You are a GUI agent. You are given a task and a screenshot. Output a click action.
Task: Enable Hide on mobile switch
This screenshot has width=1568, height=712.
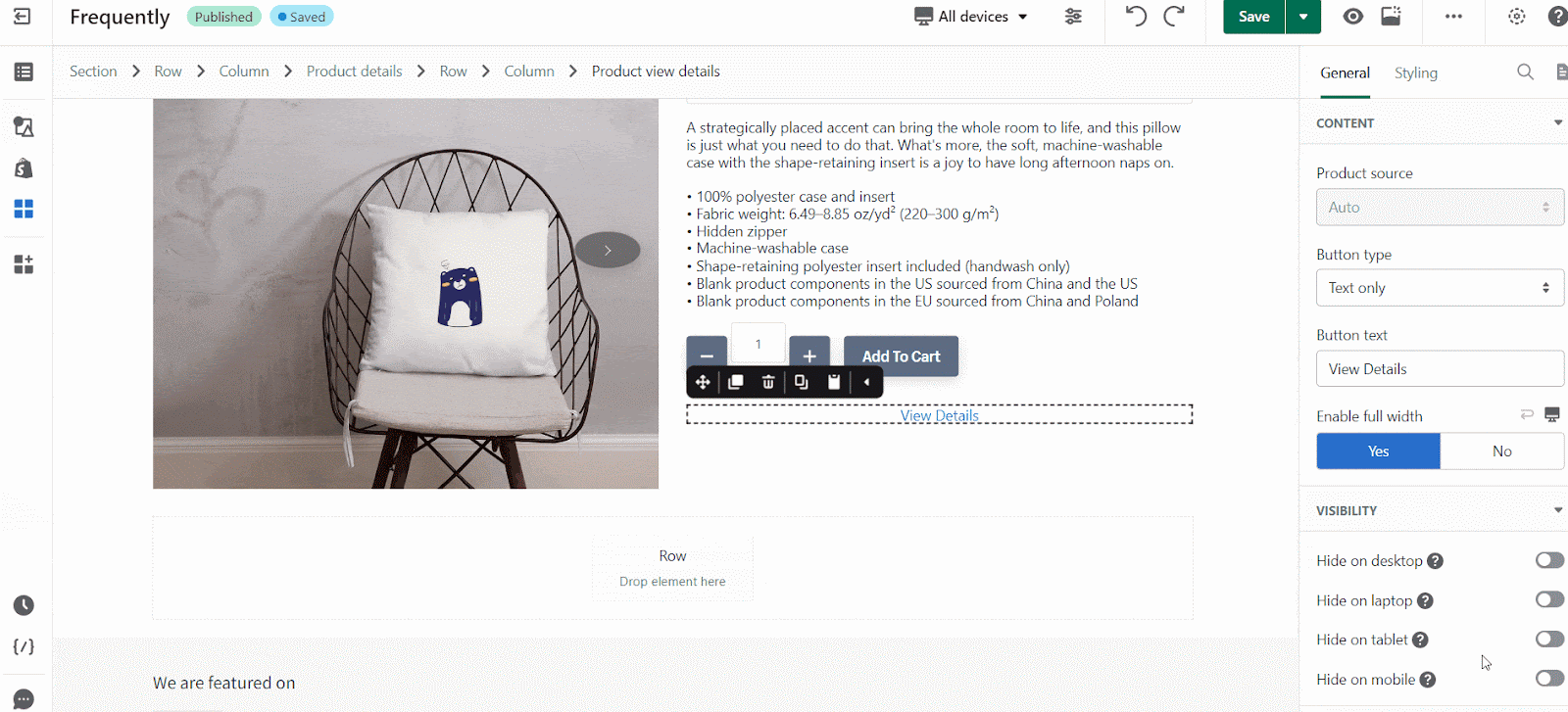pyautogui.click(x=1549, y=678)
